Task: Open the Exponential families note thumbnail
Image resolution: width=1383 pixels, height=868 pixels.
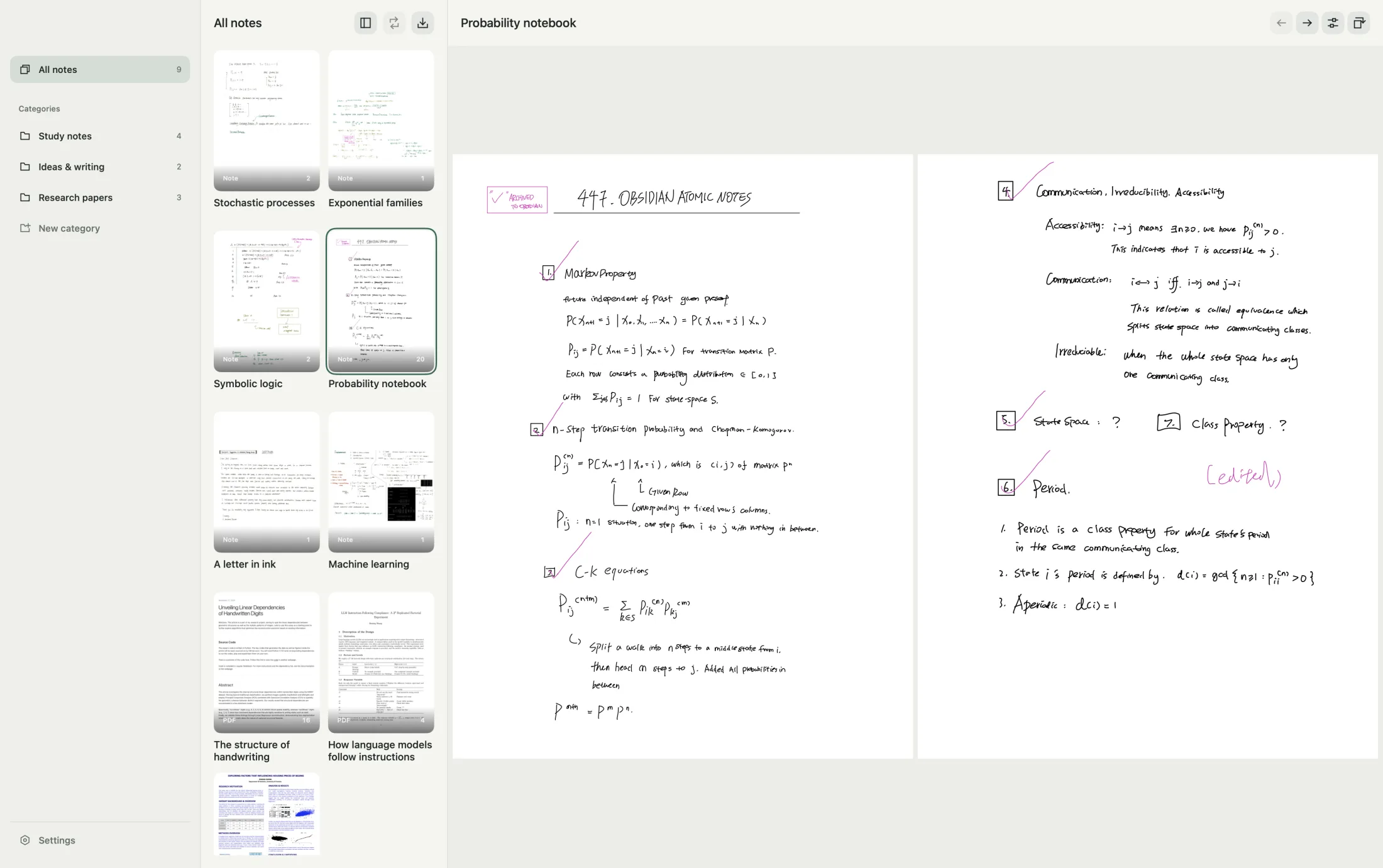Action: coord(381,121)
